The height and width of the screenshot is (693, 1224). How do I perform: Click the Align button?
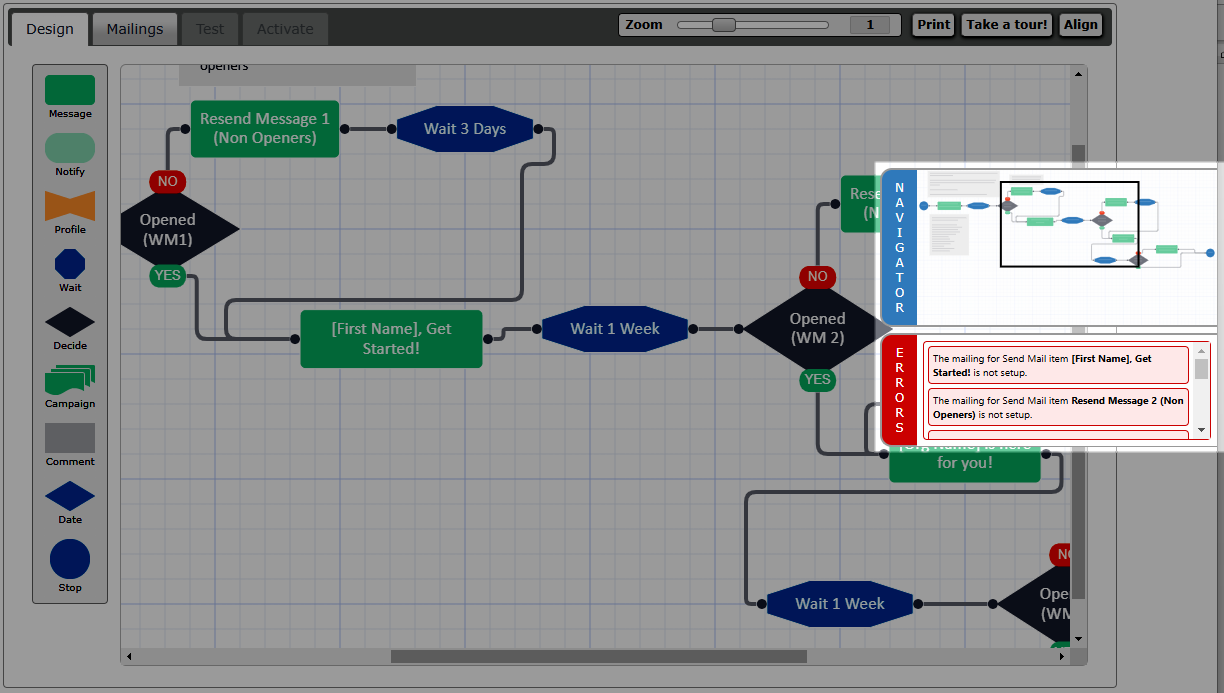click(x=1081, y=25)
